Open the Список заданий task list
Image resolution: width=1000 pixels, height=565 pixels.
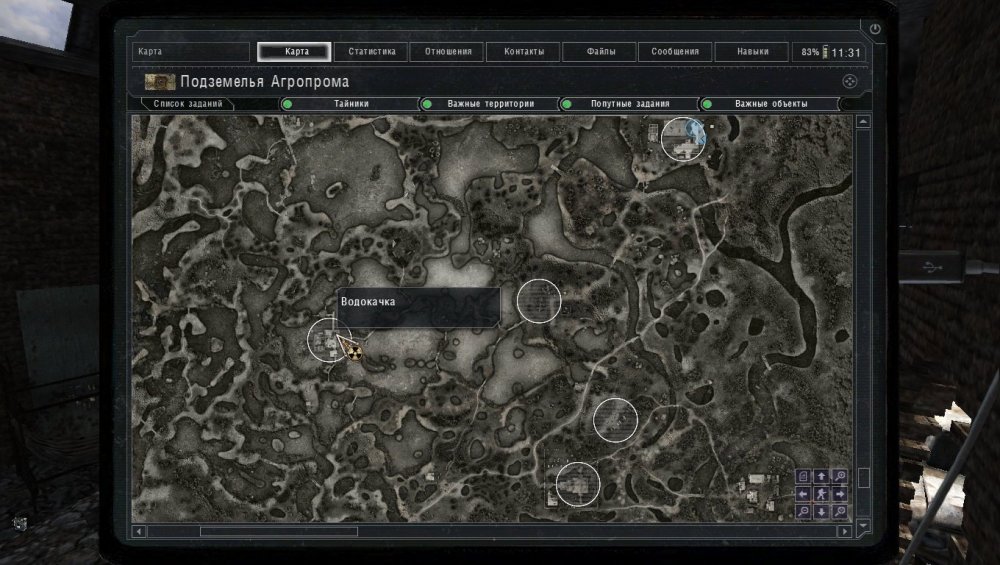[x=188, y=103]
